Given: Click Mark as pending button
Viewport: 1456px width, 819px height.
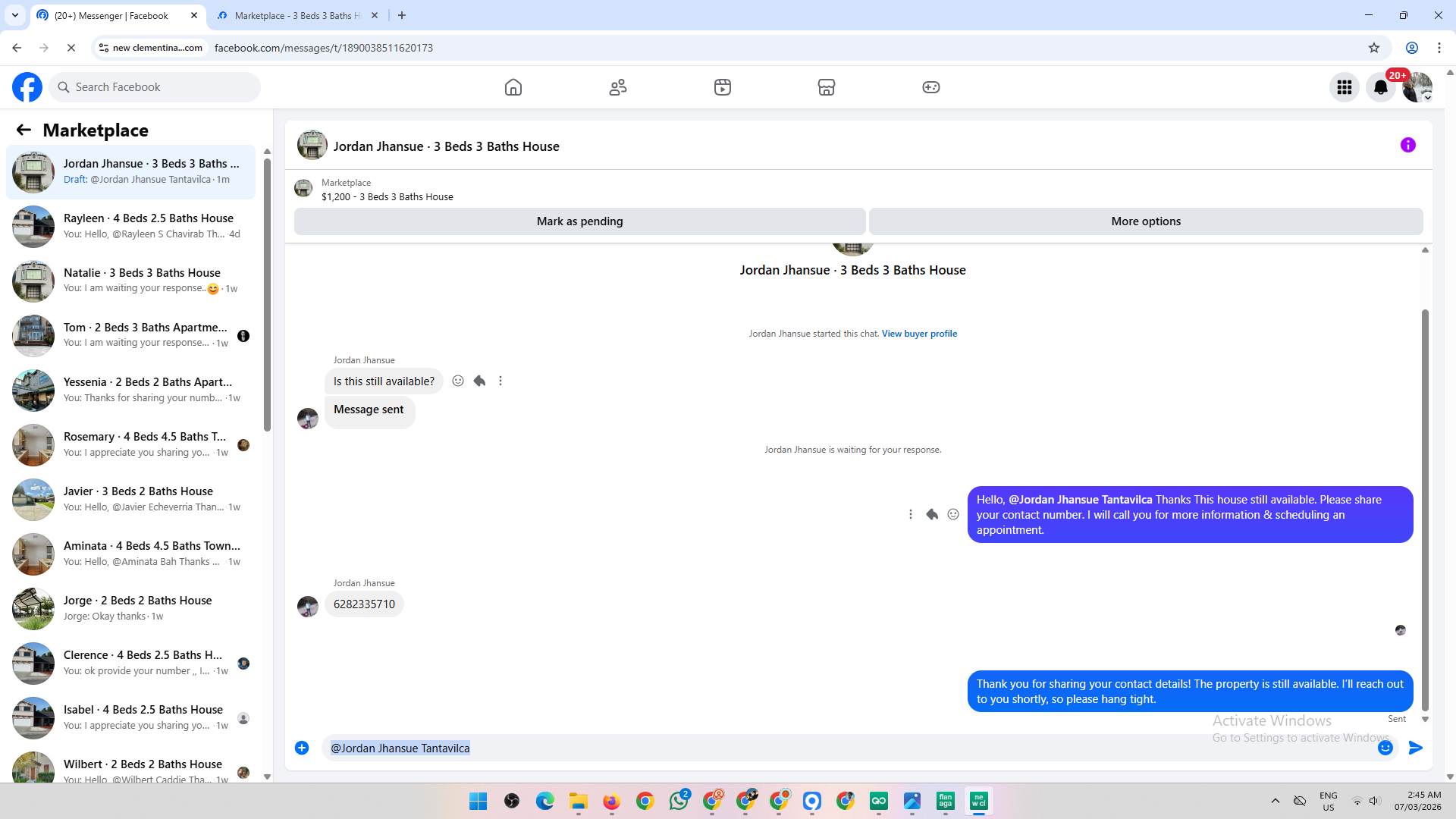Looking at the screenshot, I should [x=579, y=221].
